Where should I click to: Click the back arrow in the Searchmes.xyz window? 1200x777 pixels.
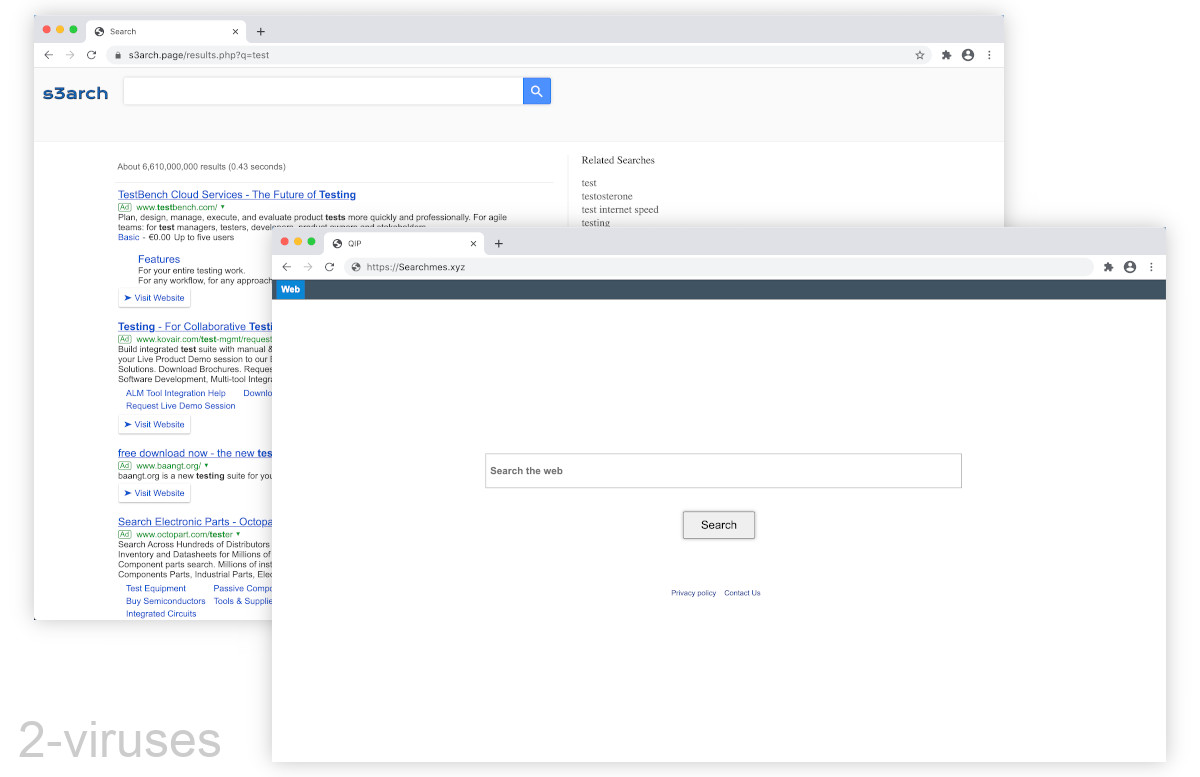tap(286, 267)
